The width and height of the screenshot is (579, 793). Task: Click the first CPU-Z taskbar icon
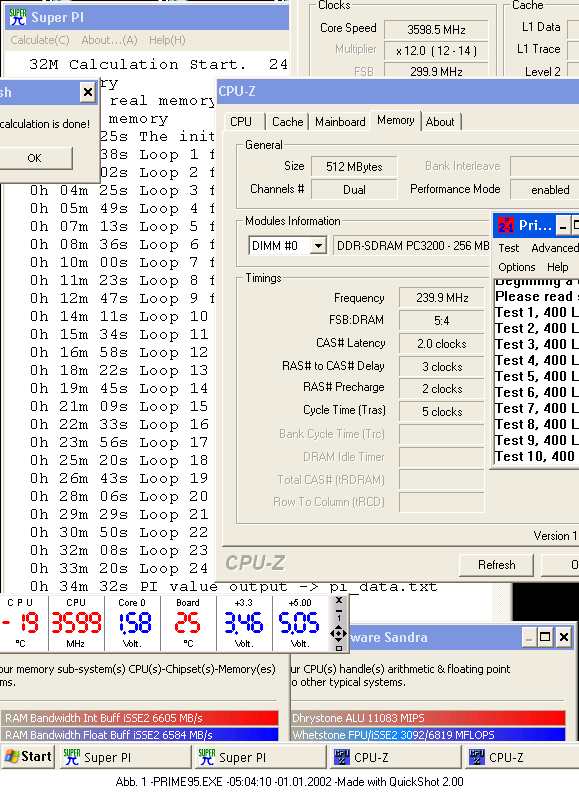tap(341, 757)
